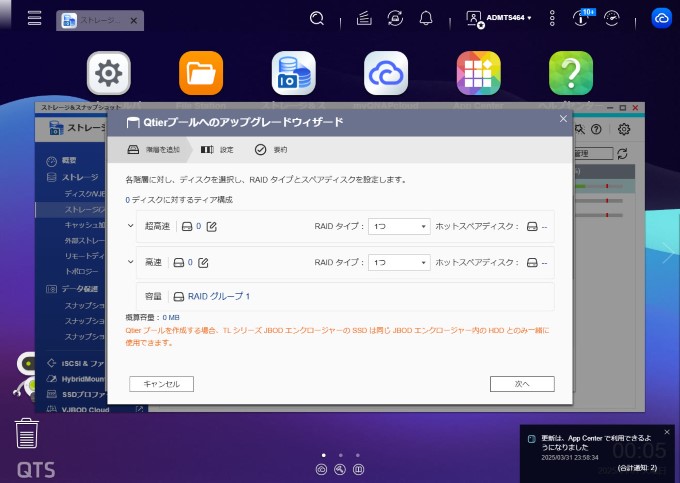Open the notifications bell icon
Screen dimensions: 680x483
point(426,18)
